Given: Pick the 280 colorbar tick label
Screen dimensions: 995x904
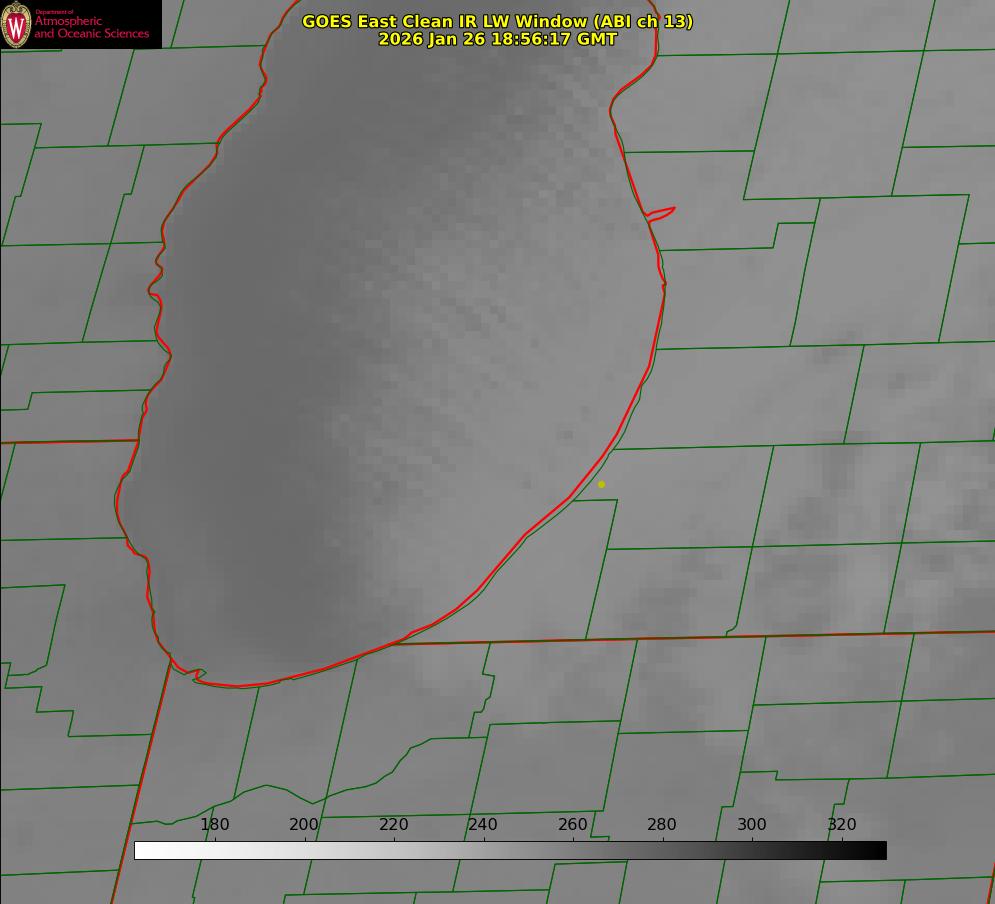Looking at the screenshot, I should pyautogui.click(x=662, y=824).
